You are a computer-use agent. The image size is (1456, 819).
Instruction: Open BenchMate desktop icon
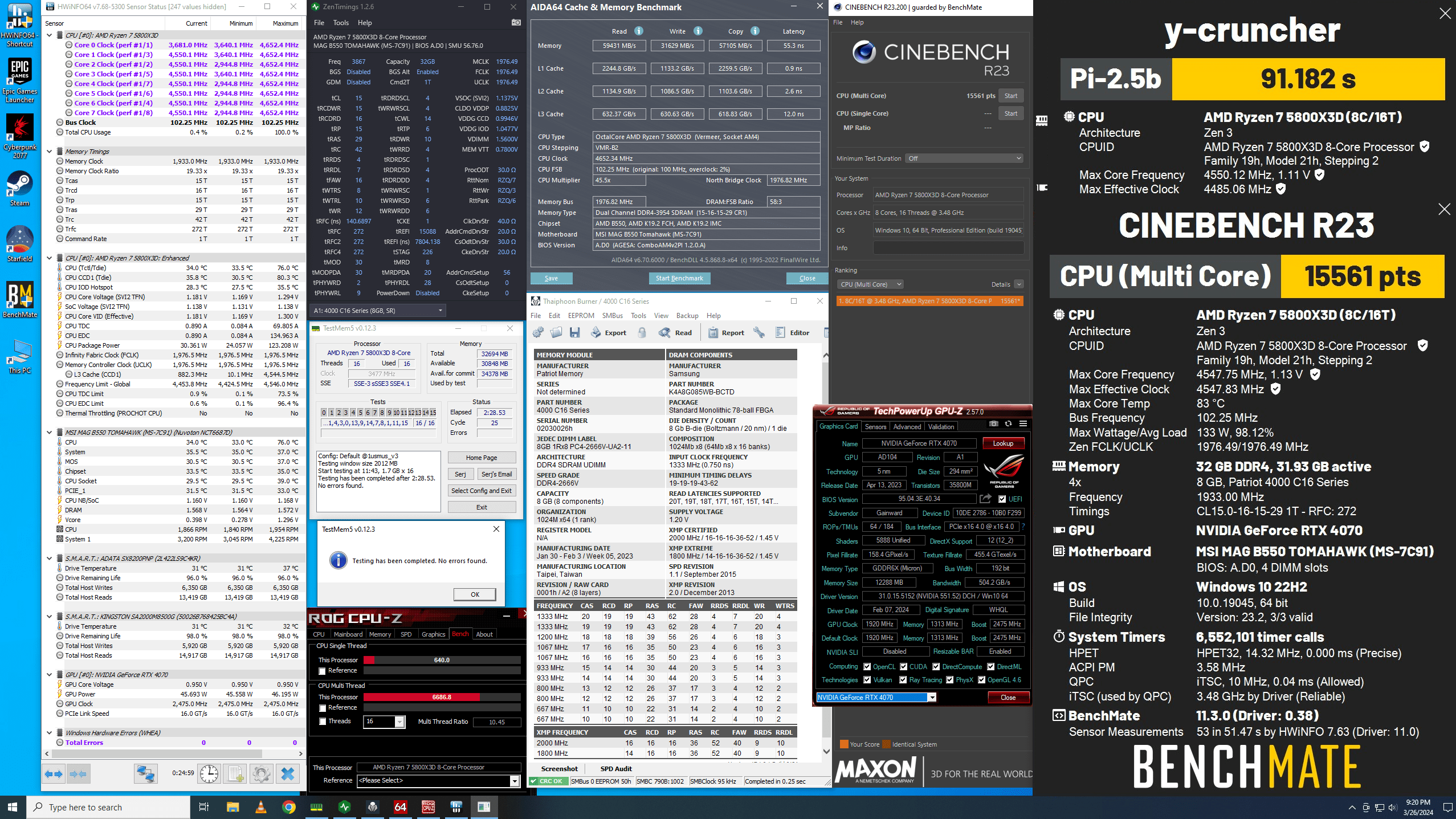tap(20, 300)
